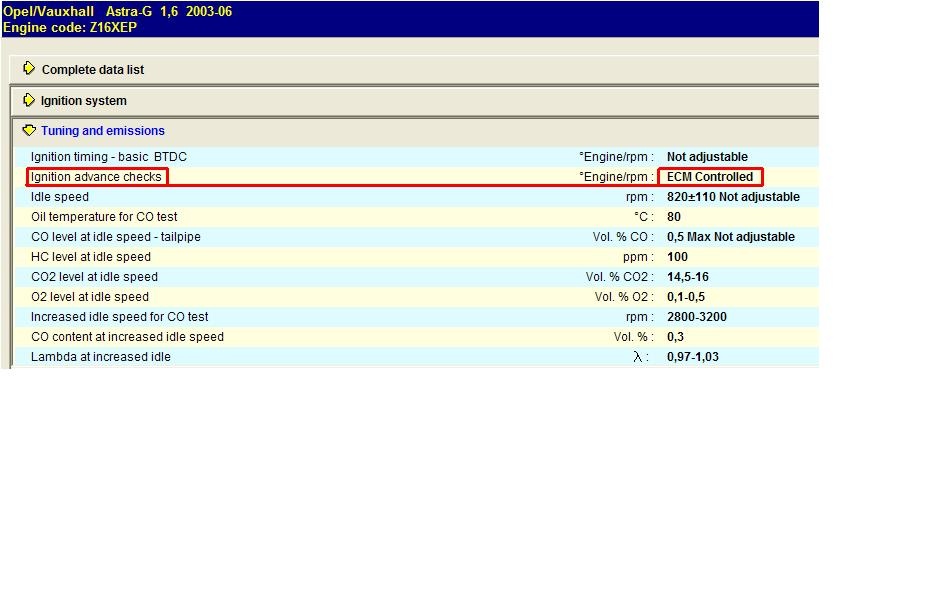Click the O2 value '0,1-0,5'
Viewport: 950px width, 613px height.
(x=686, y=297)
